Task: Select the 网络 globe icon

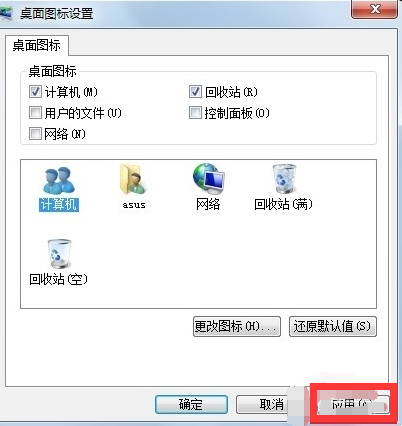Action: [209, 179]
